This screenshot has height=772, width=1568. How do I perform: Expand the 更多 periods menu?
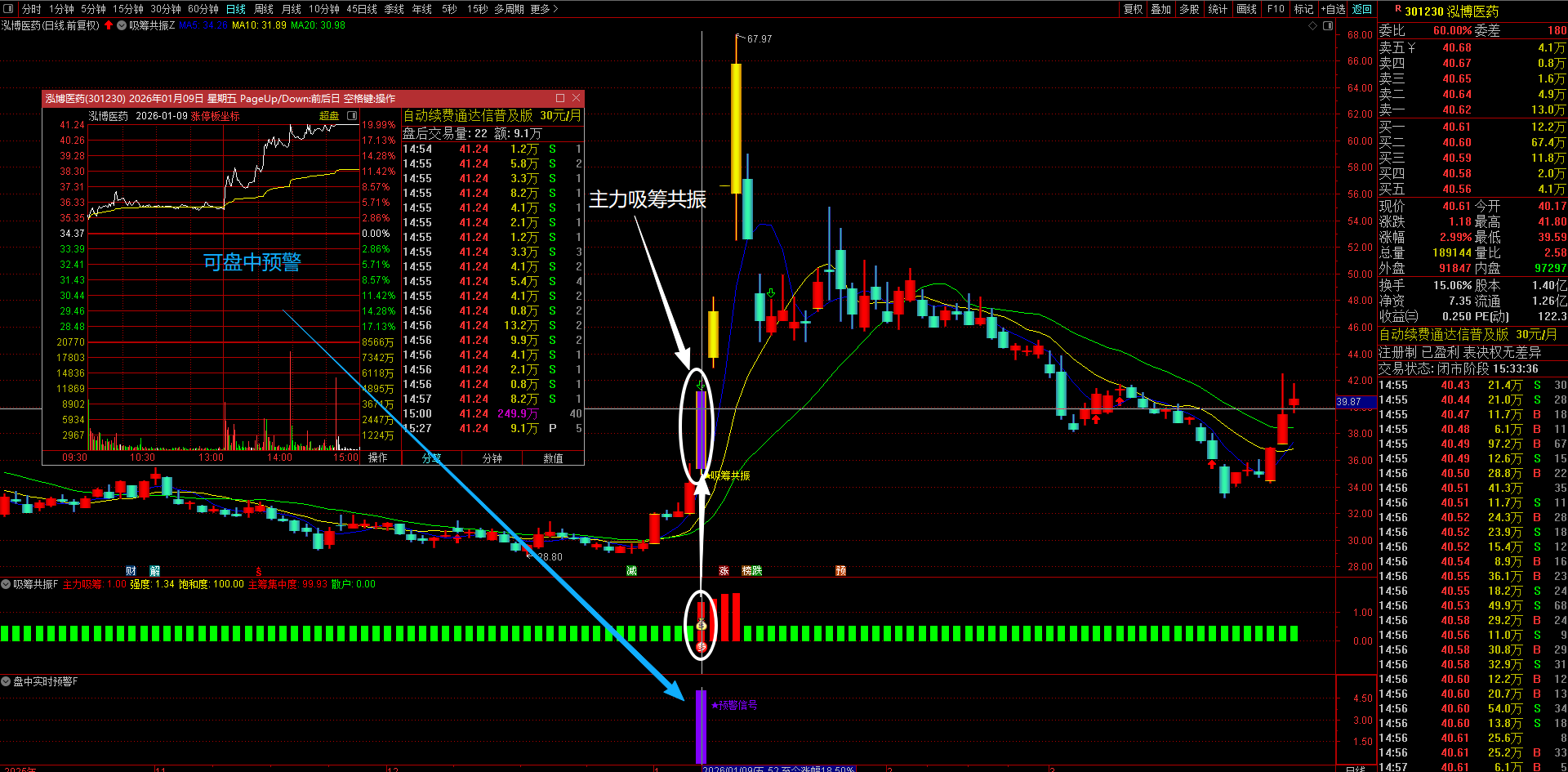click(545, 9)
